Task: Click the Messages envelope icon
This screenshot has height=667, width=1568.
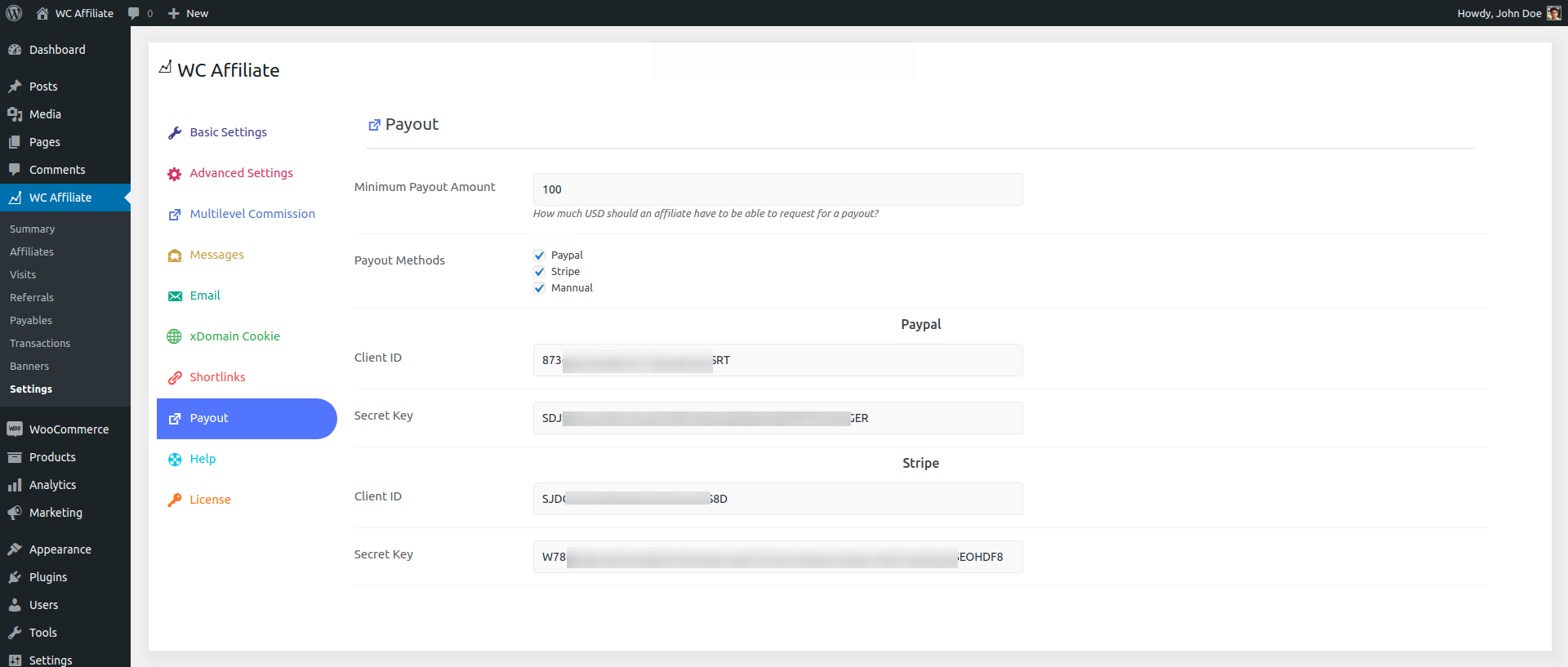Action: point(175,255)
